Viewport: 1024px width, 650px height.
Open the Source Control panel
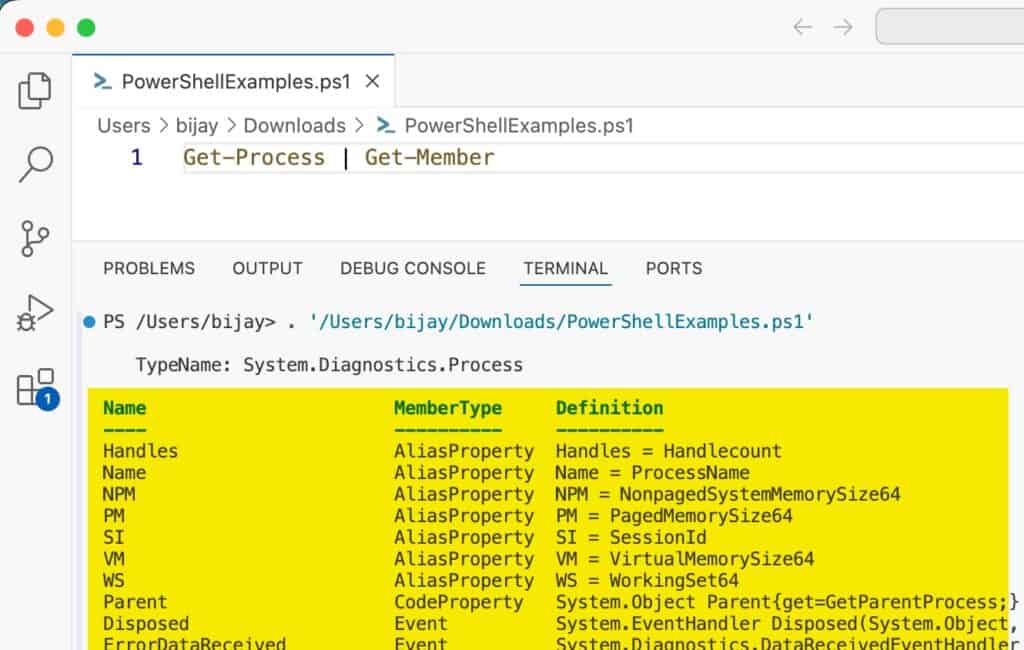35,238
